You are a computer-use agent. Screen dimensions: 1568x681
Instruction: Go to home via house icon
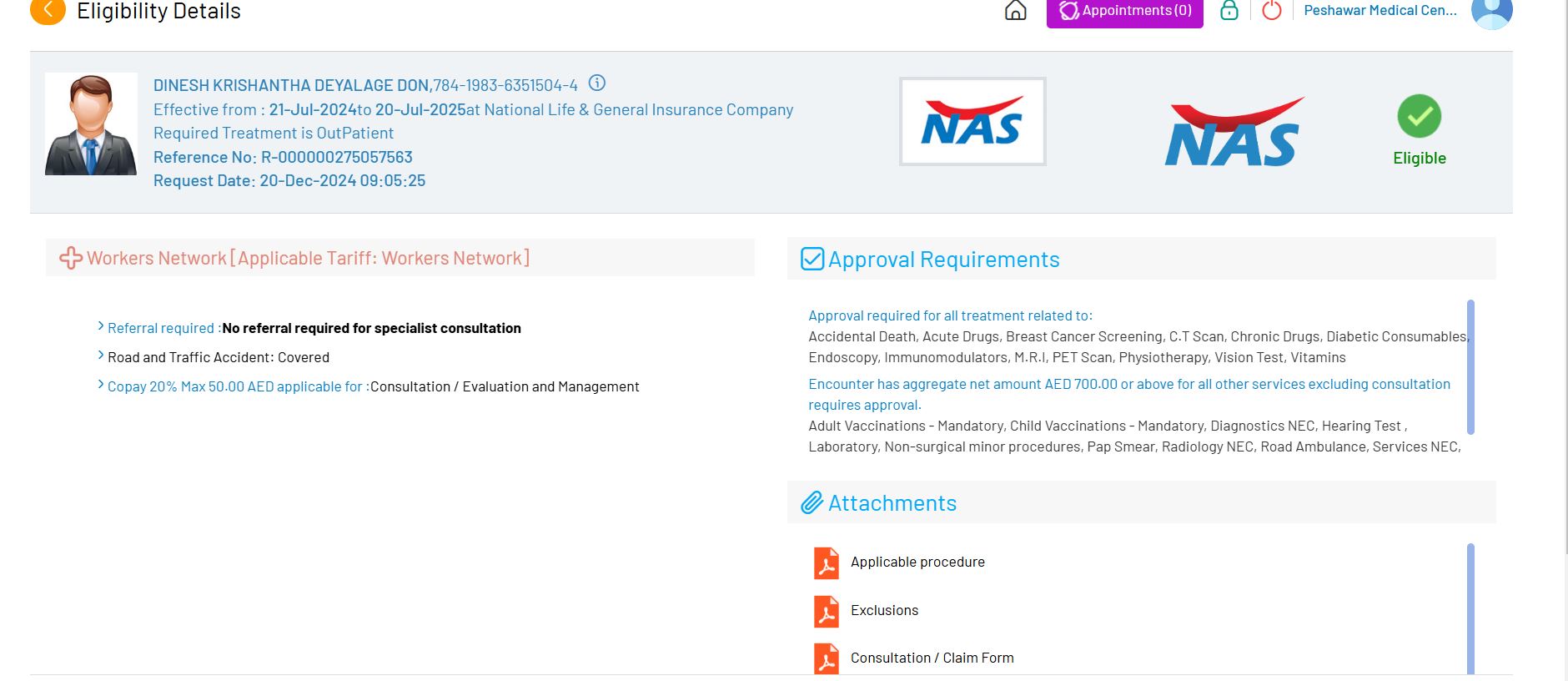coord(1015,11)
